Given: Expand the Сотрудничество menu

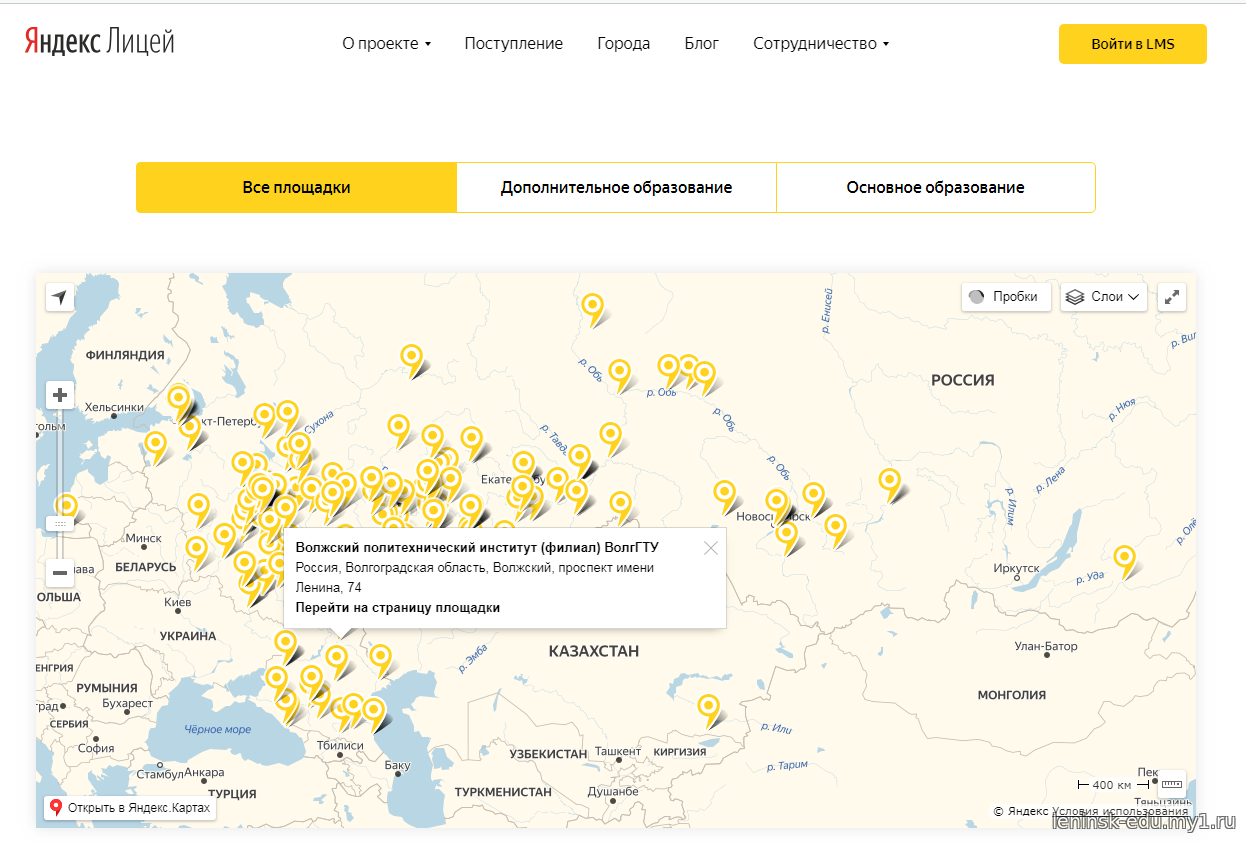Looking at the screenshot, I should pos(821,44).
